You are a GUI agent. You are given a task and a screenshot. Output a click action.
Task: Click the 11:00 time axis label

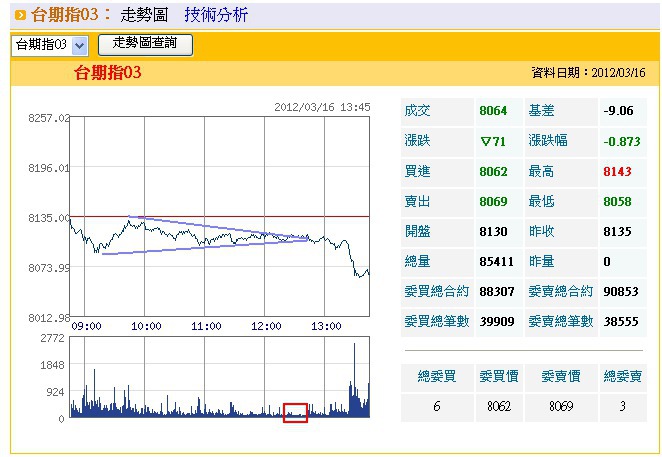point(206,326)
